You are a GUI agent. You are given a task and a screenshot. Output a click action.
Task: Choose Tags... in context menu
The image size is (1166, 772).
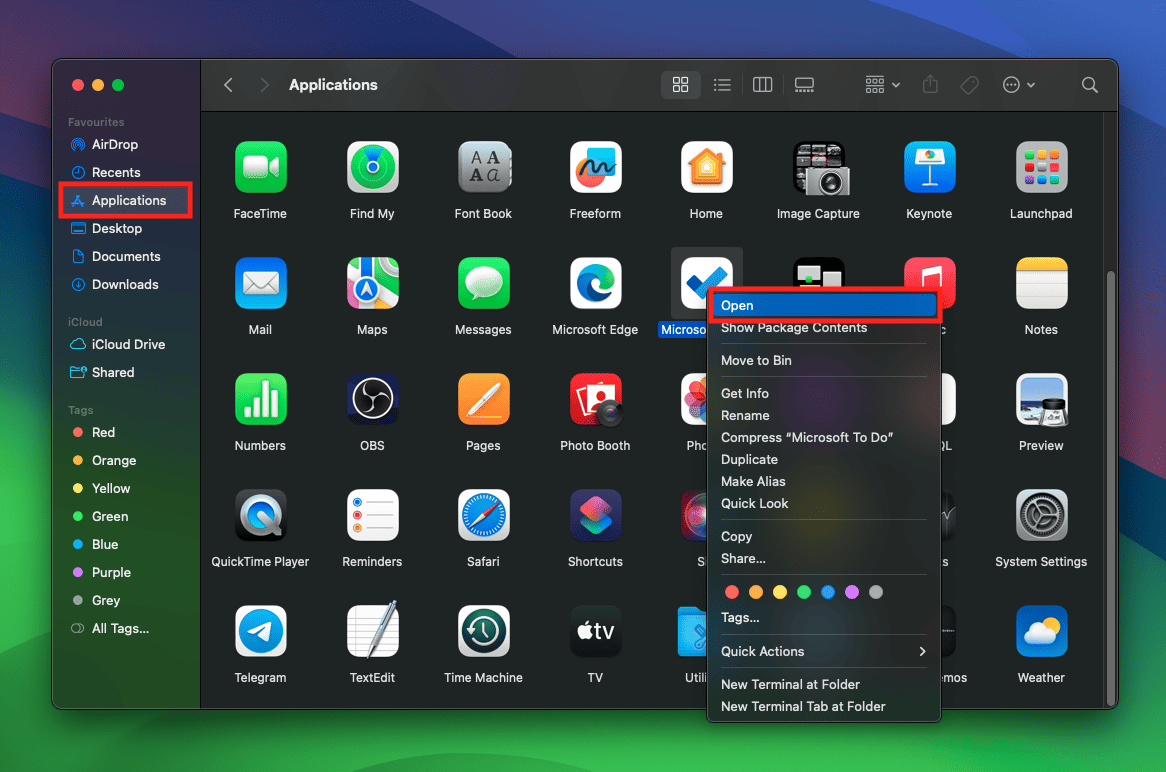tap(823, 617)
